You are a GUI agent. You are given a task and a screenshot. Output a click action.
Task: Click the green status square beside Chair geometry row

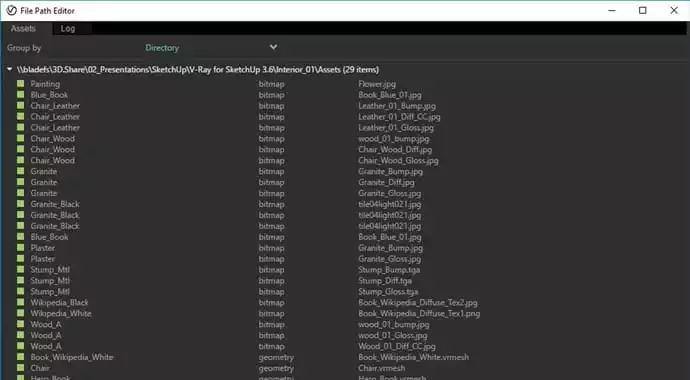(21, 368)
